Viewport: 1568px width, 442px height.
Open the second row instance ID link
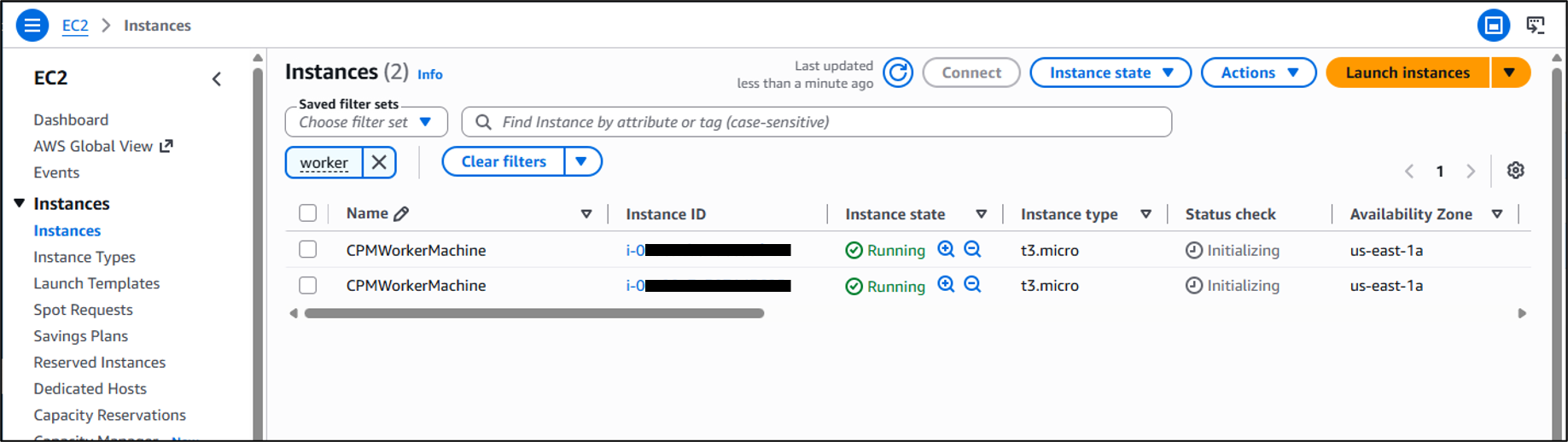coord(708,286)
